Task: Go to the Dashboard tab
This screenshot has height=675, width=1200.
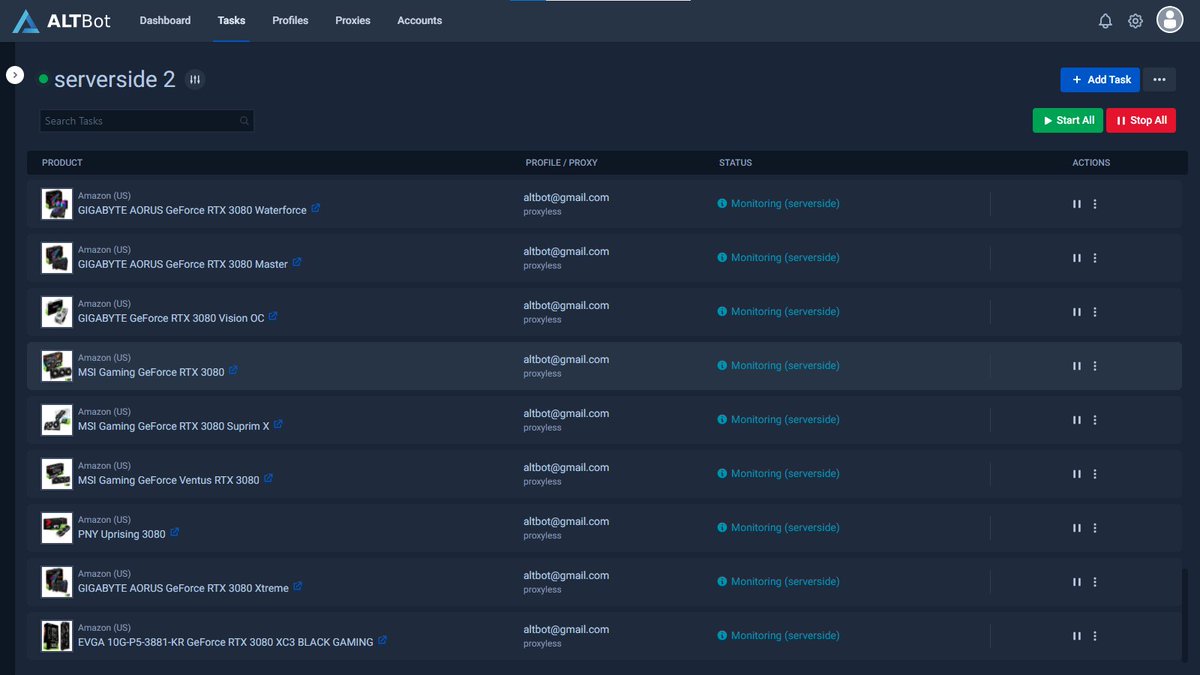Action: point(165,20)
